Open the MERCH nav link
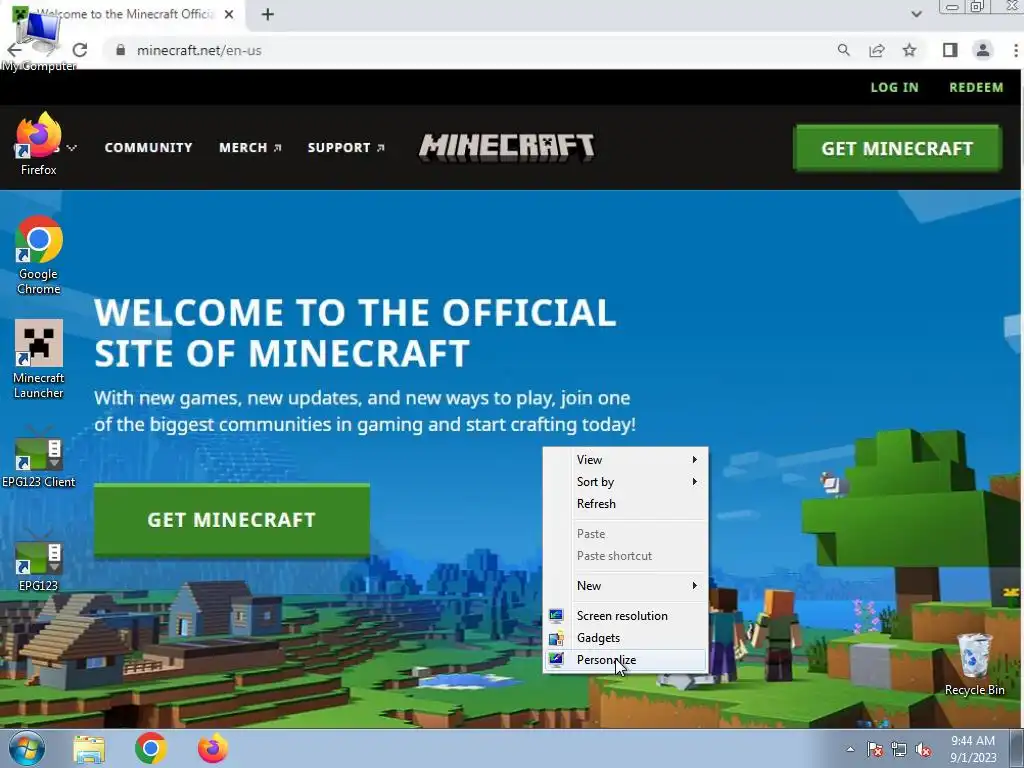This screenshot has height=768, width=1024. pos(250,148)
